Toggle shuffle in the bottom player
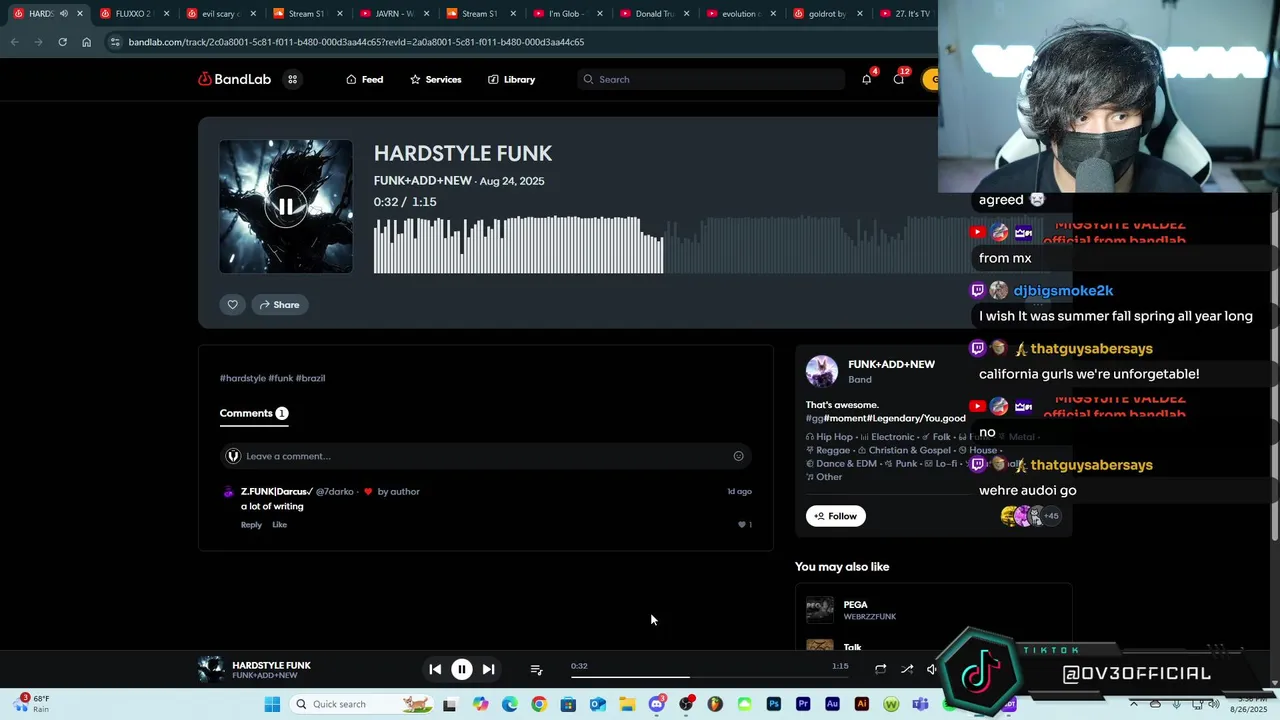This screenshot has height=720, width=1280. pyautogui.click(x=907, y=669)
